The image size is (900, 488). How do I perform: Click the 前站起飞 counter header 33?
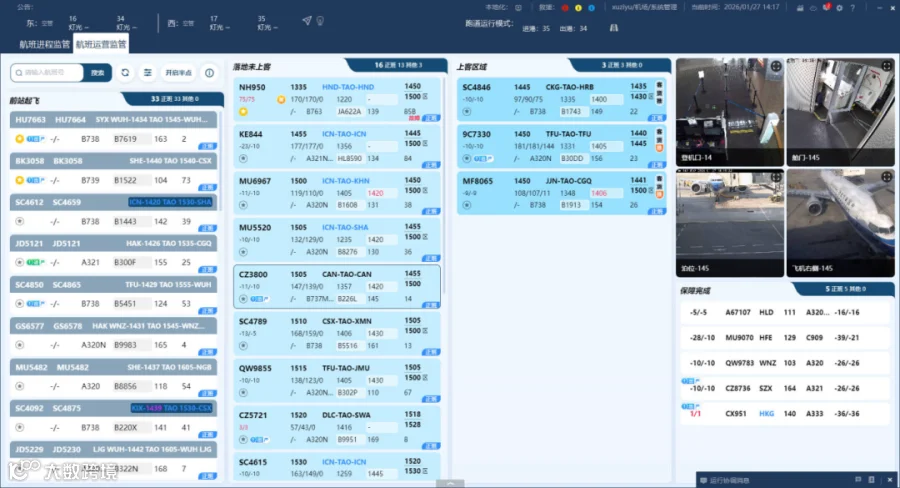click(x=174, y=99)
